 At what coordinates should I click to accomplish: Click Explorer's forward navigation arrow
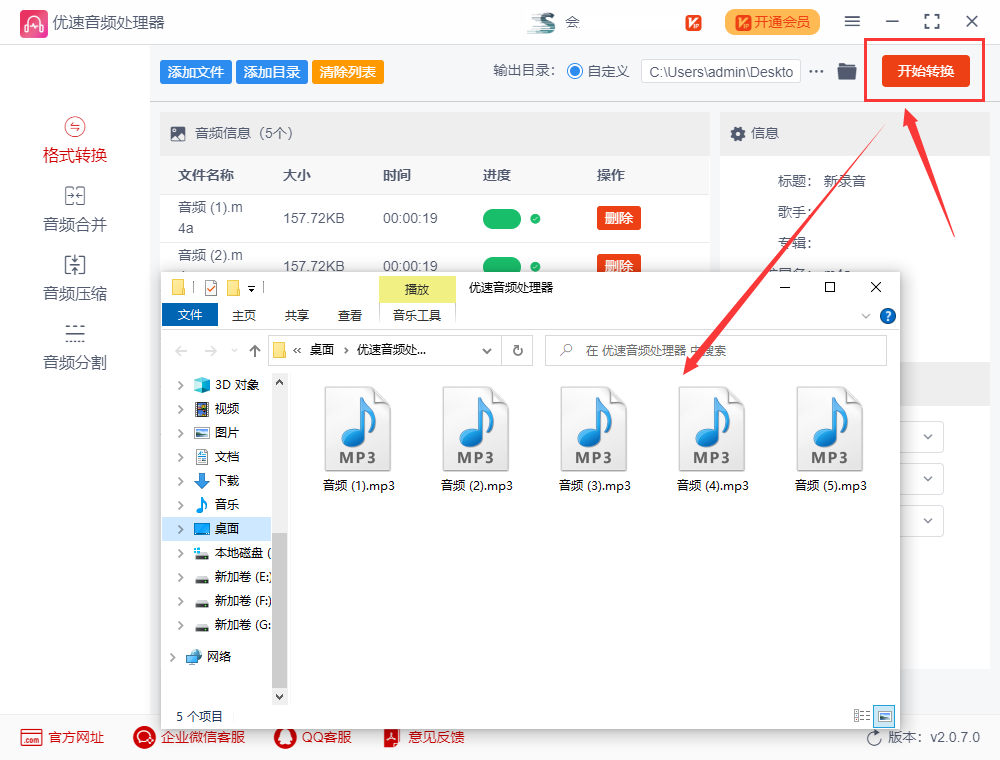pyautogui.click(x=210, y=351)
